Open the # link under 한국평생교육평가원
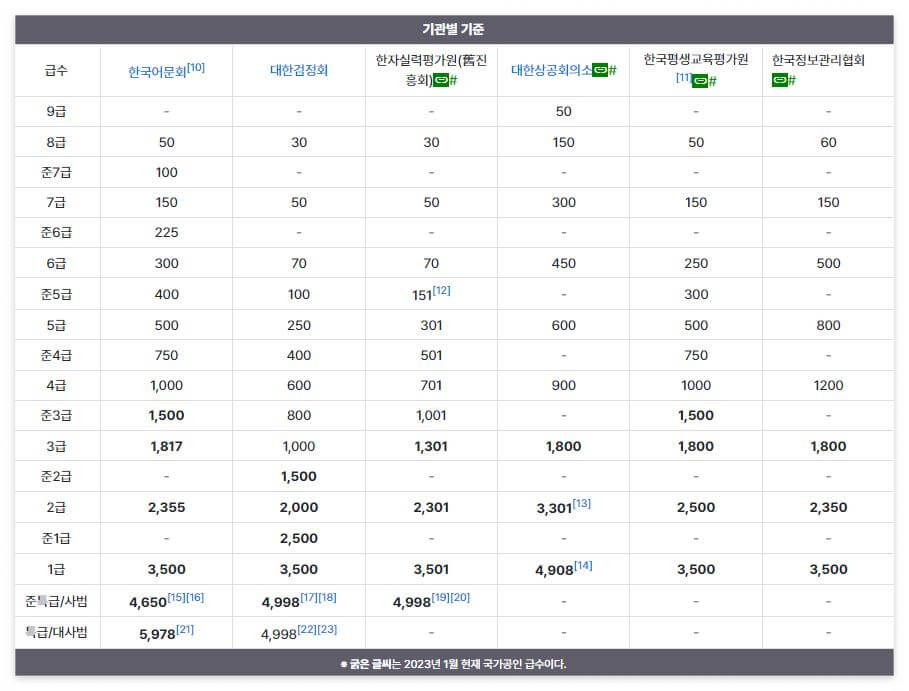The height and width of the screenshot is (691, 909). click(x=712, y=81)
